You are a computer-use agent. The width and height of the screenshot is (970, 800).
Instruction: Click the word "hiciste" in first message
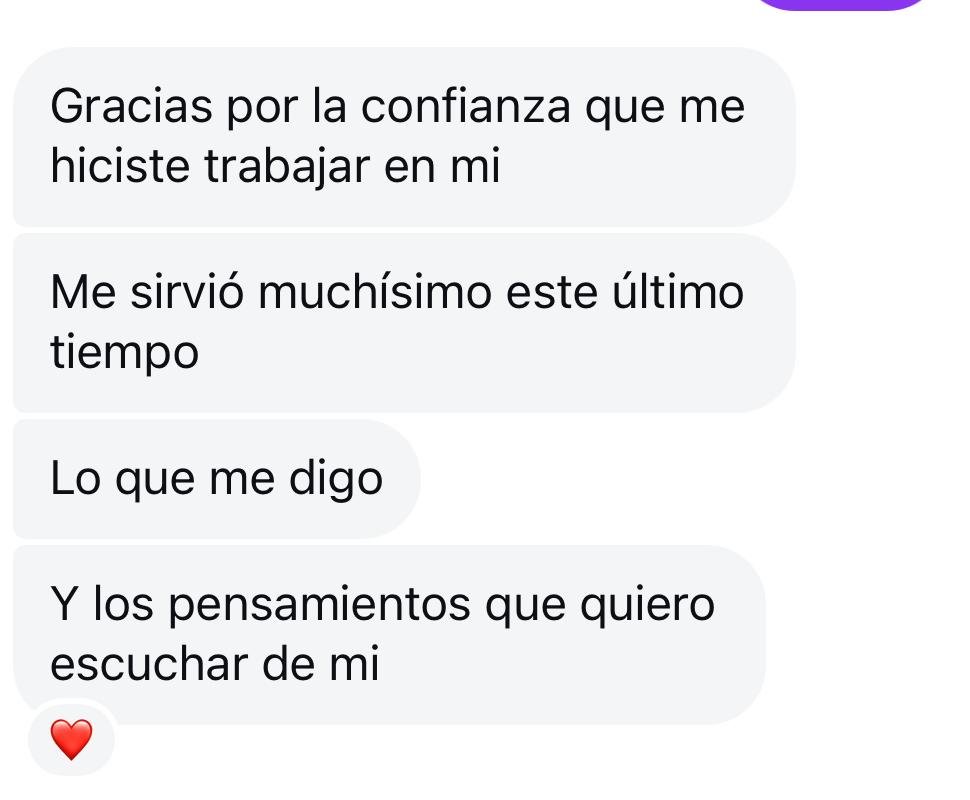coord(120,167)
